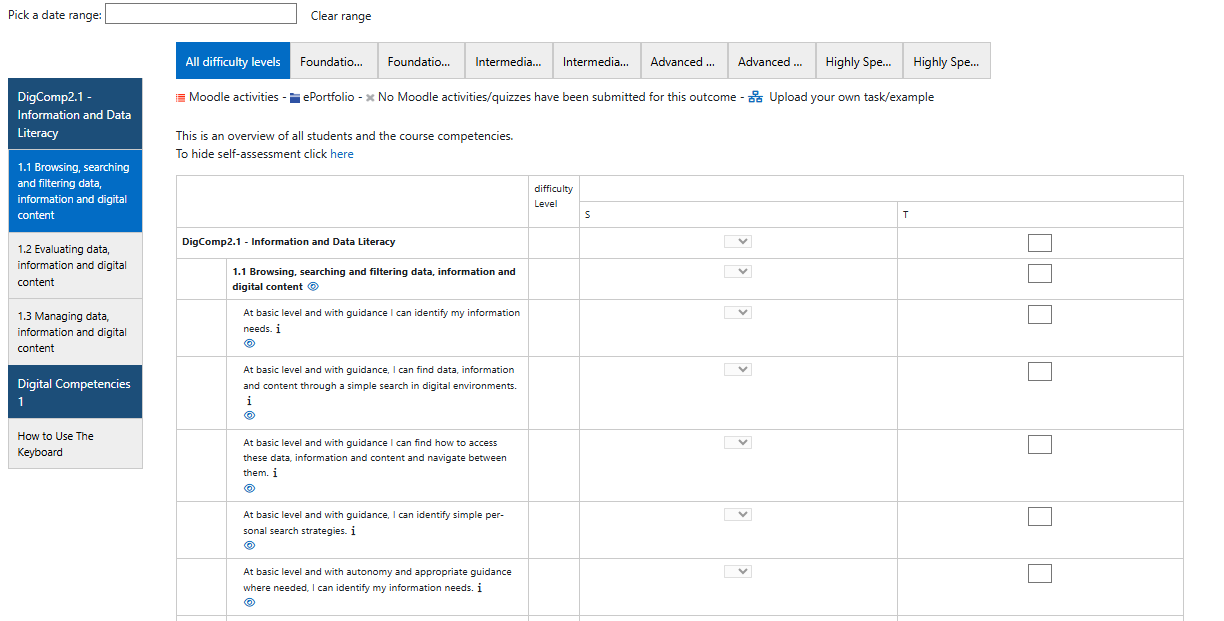The height and width of the screenshot is (621, 1224).
Task: Open S dropdown for 'autonomy and appropriate guidance' row
Action: pos(738,571)
